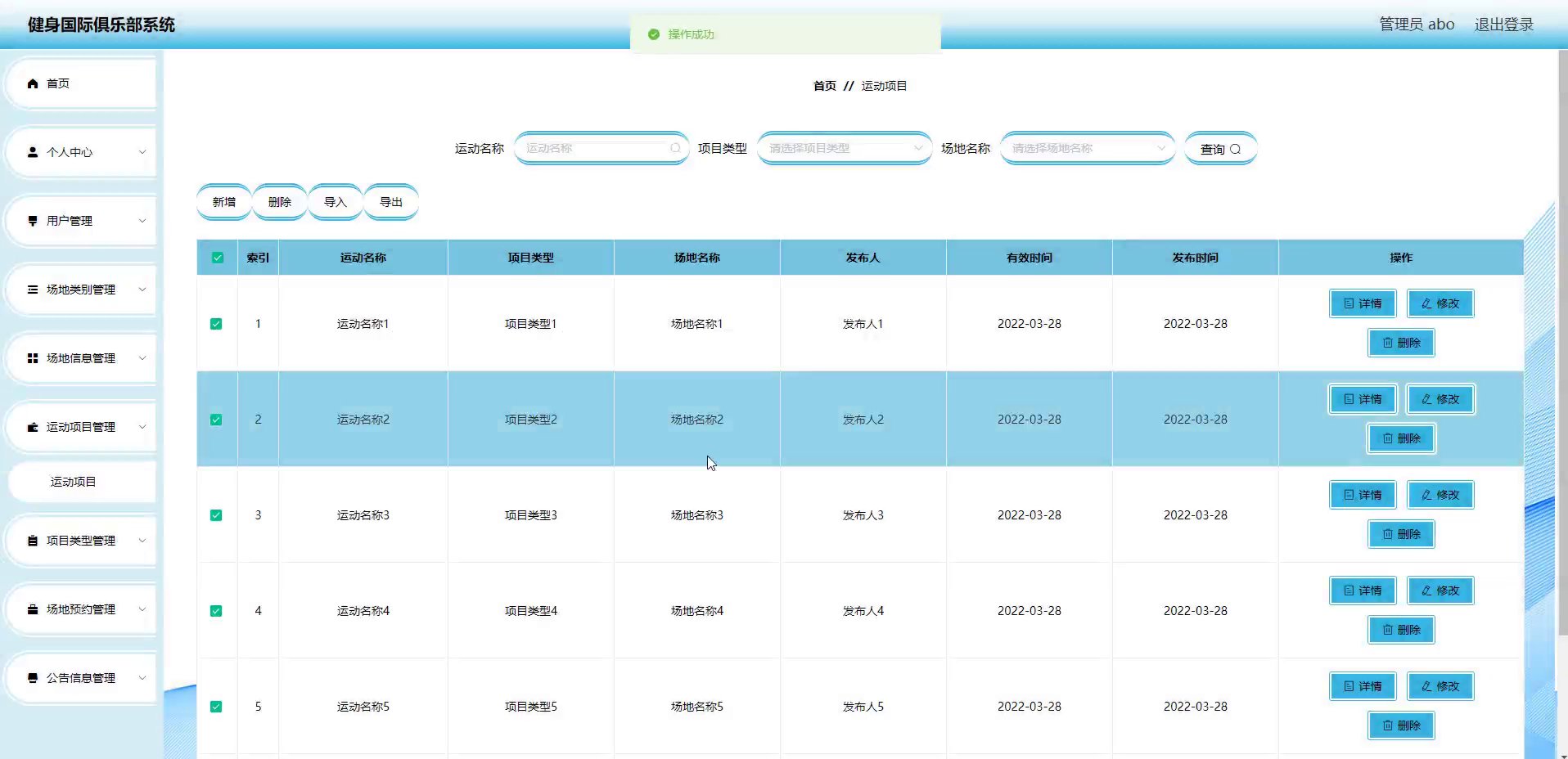Uncheck the checkbox for row 运动名称5

(x=216, y=707)
